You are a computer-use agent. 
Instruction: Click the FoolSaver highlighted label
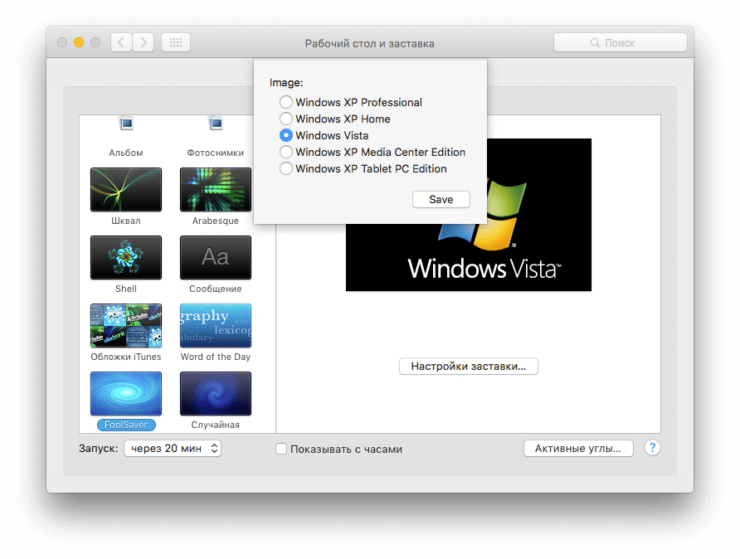click(126, 425)
